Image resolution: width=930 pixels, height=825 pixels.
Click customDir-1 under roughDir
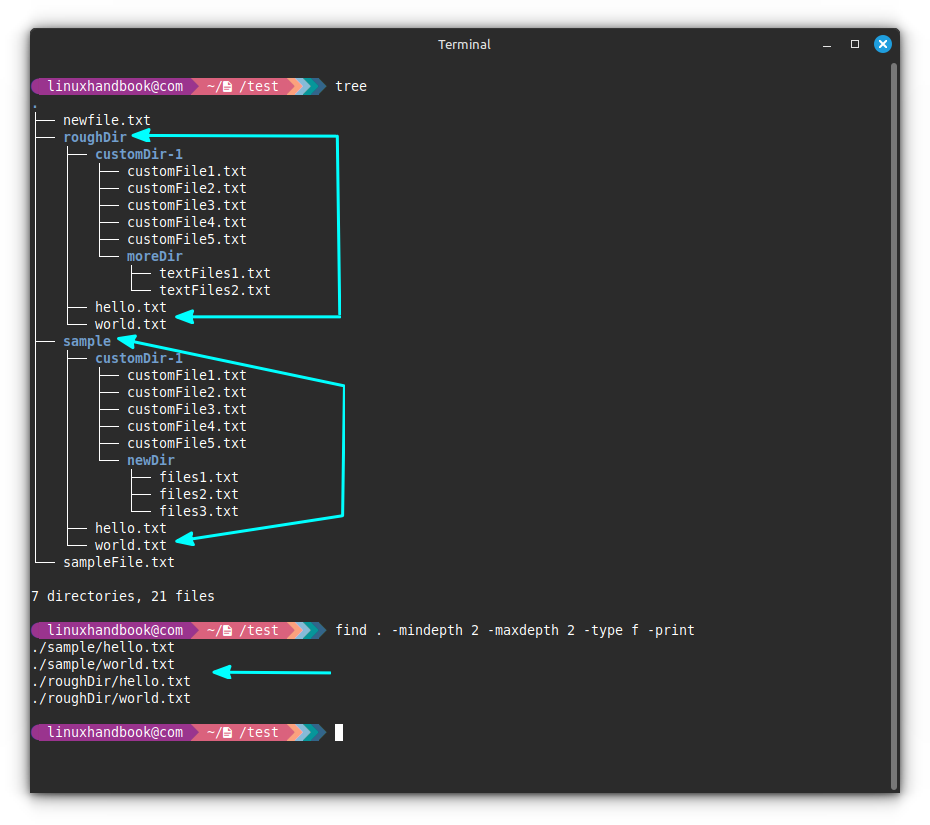[138, 154]
